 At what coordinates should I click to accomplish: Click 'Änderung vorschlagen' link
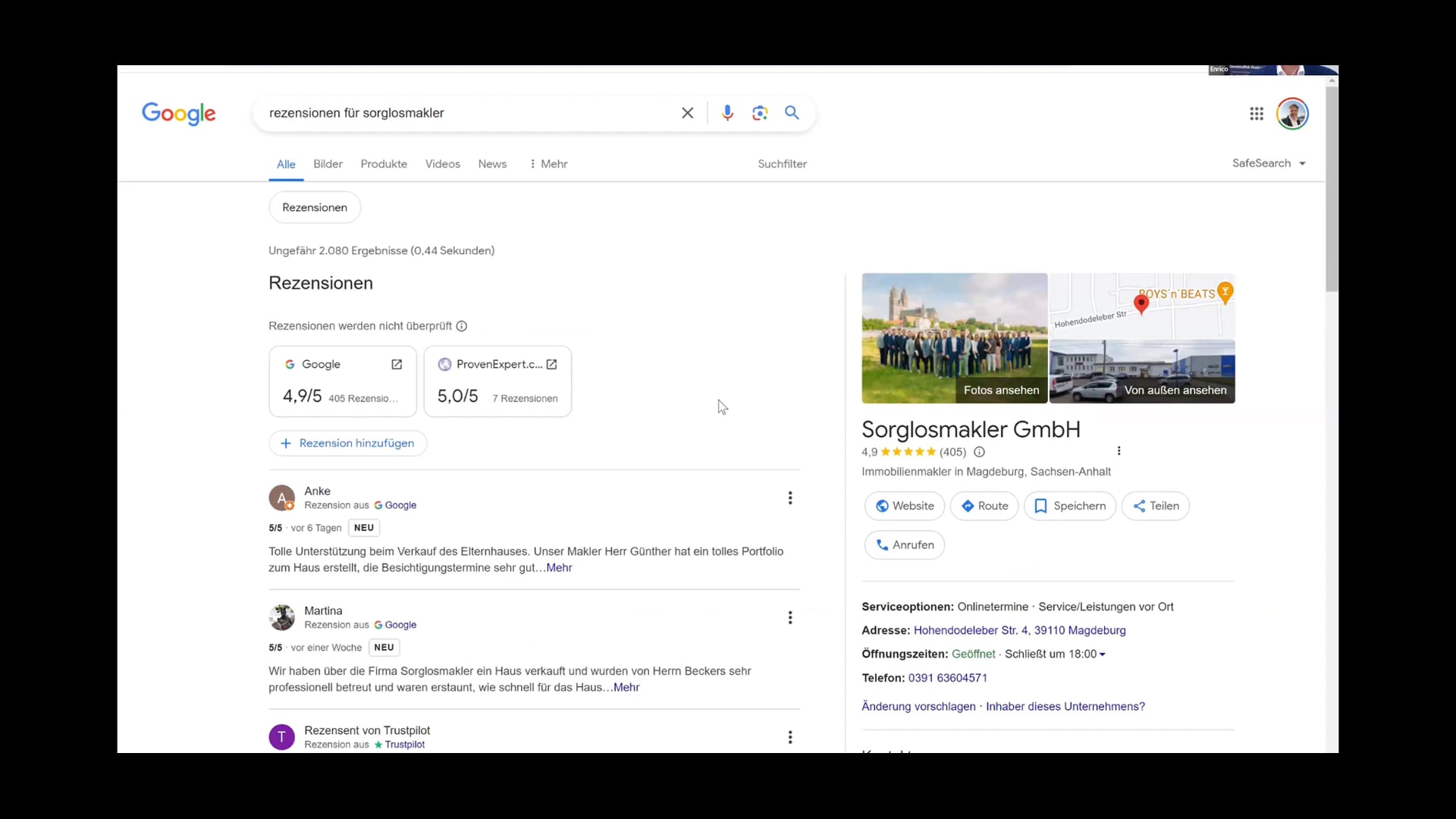(x=918, y=707)
